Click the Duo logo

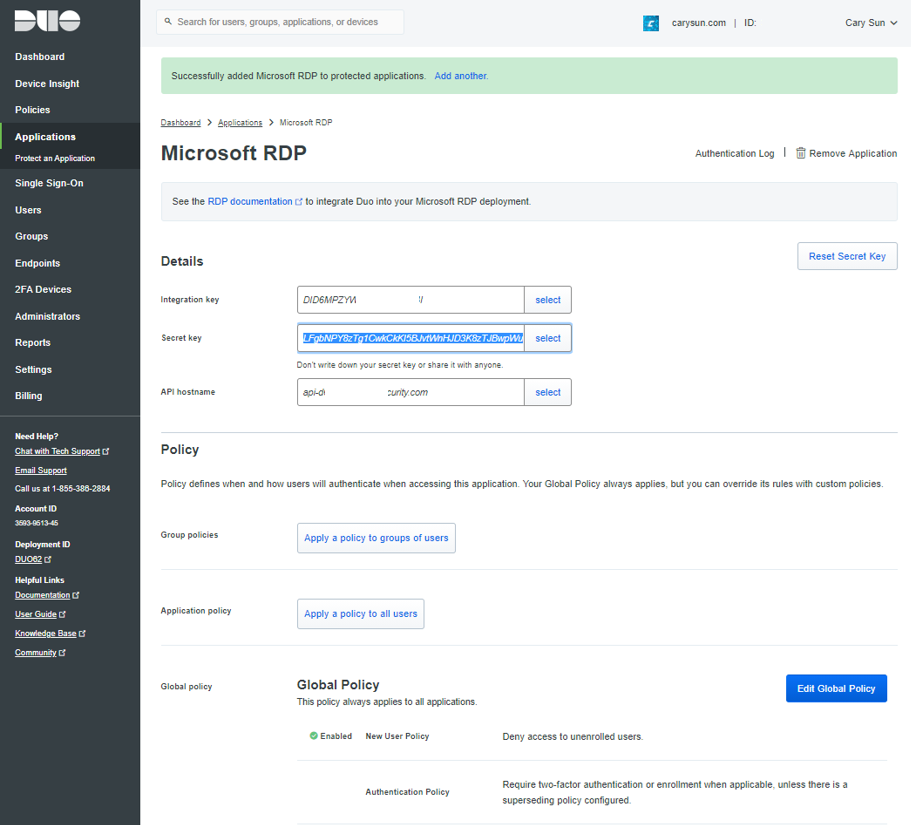(47, 21)
